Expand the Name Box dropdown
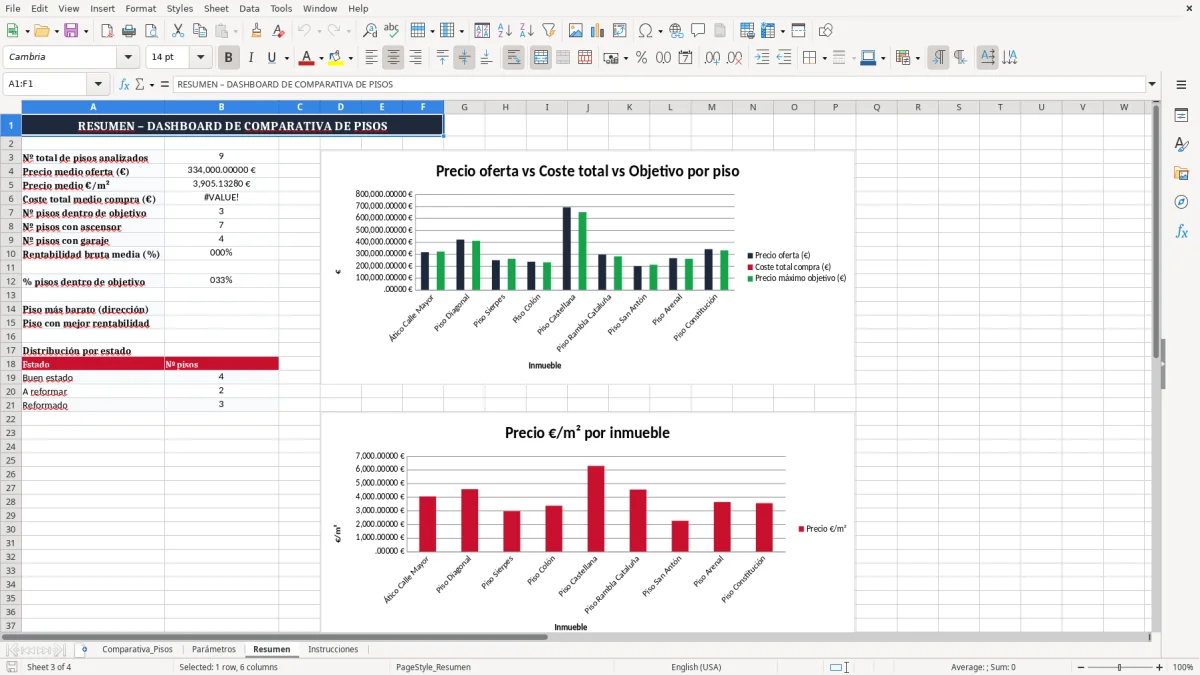This screenshot has height=675, width=1200. (98, 85)
